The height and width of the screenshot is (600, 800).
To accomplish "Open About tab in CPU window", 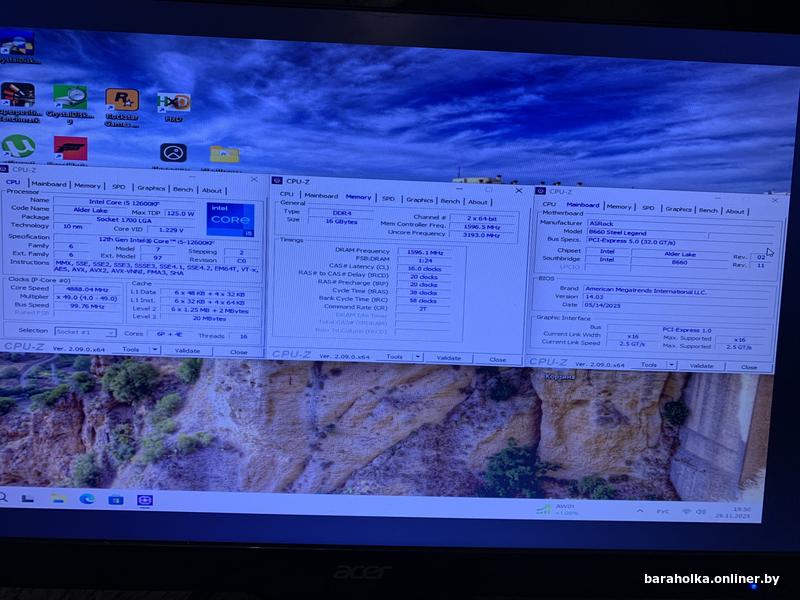I will [212, 190].
